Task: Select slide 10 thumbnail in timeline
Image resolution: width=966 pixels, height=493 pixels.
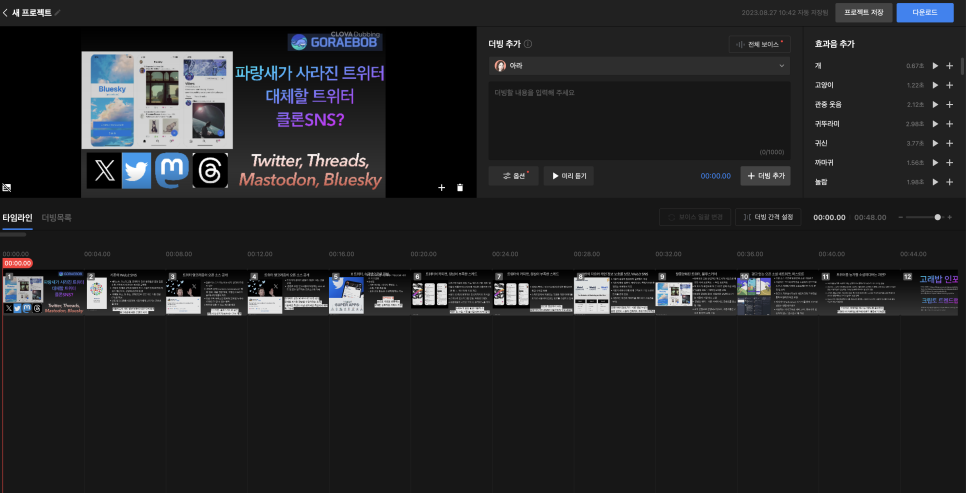Action: (x=778, y=293)
